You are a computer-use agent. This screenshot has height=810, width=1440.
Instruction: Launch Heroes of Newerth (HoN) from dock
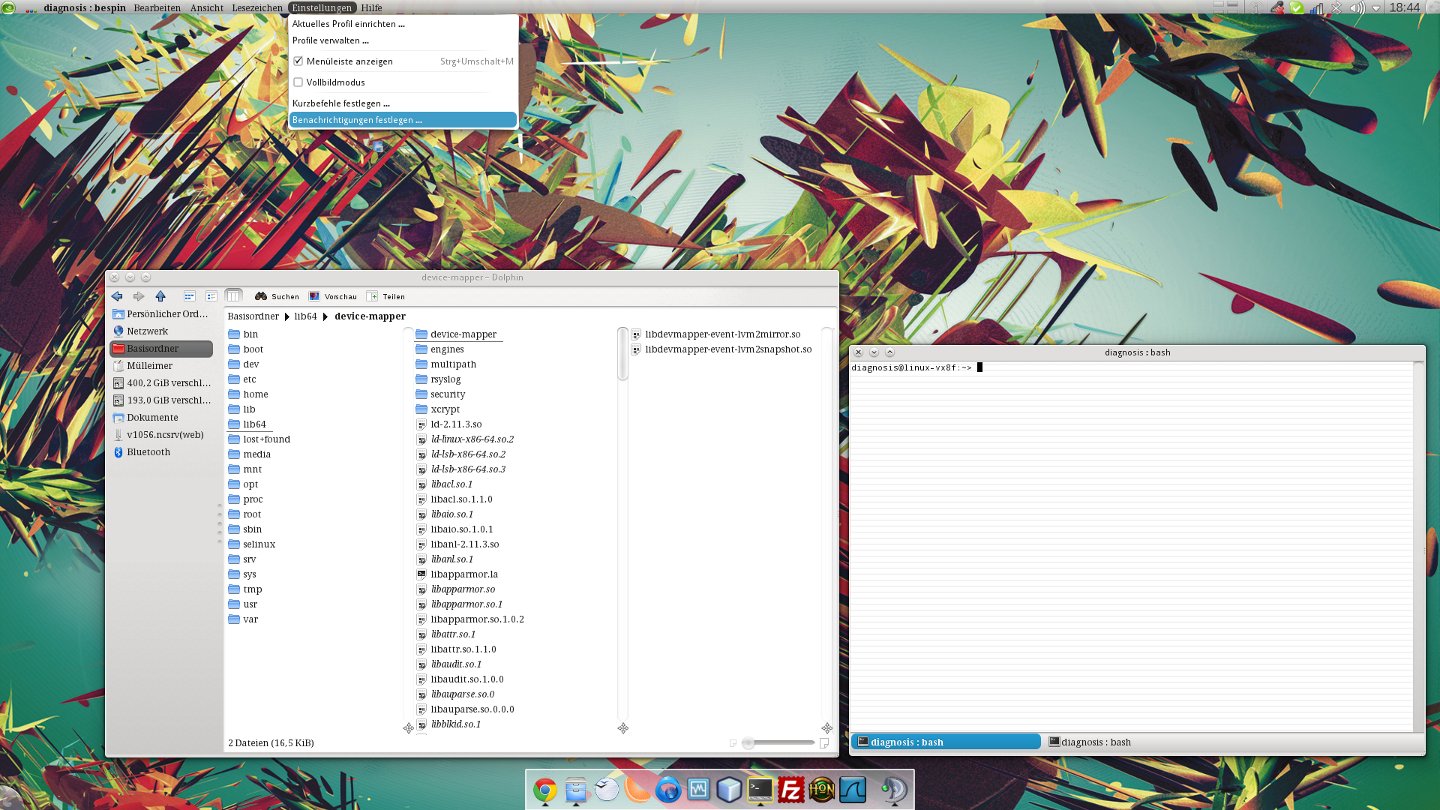[x=822, y=790]
